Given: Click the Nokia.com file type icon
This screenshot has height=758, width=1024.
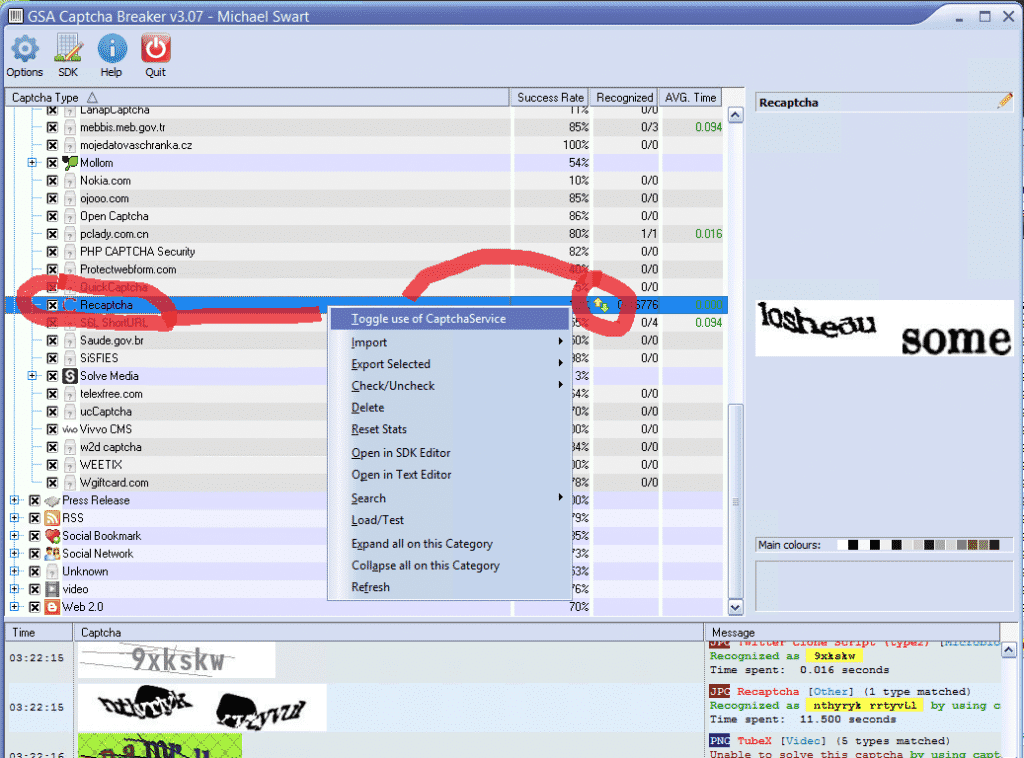Looking at the screenshot, I should (x=70, y=181).
